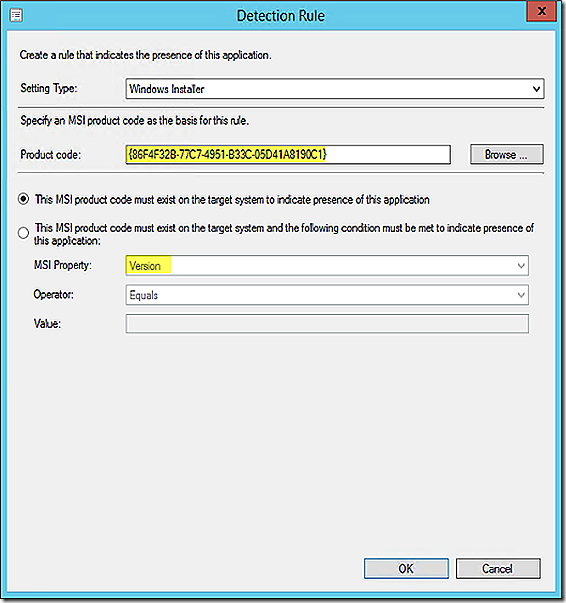Click the Value input field
The image size is (566, 603).
click(x=327, y=324)
